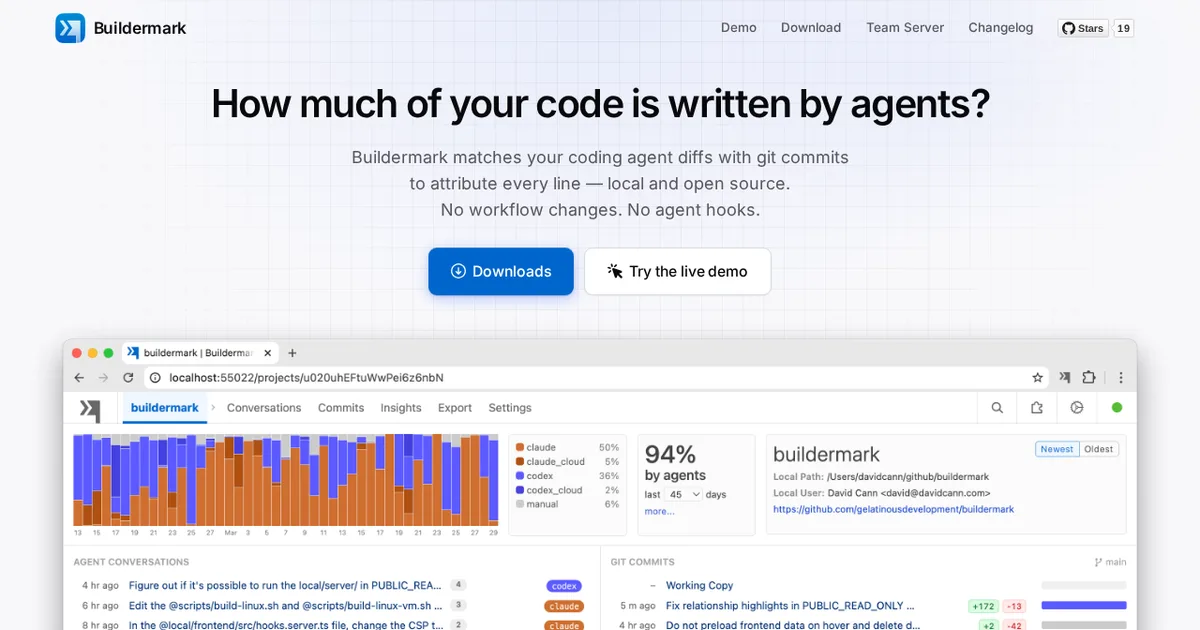1200x630 pixels.
Task: Open the Settings tab in app
Action: (510, 408)
